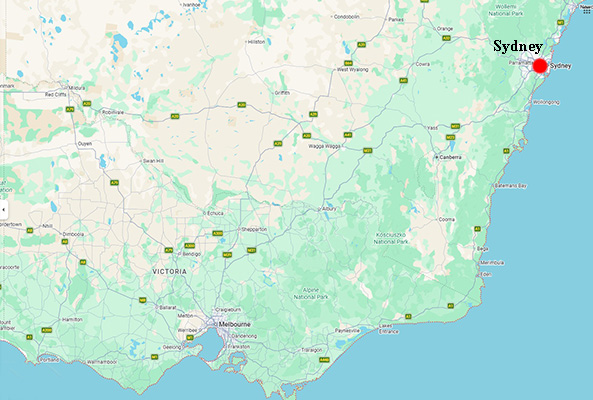Select the Wollongong label on the coast
Screen dimensions: 593x400
coord(546,102)
